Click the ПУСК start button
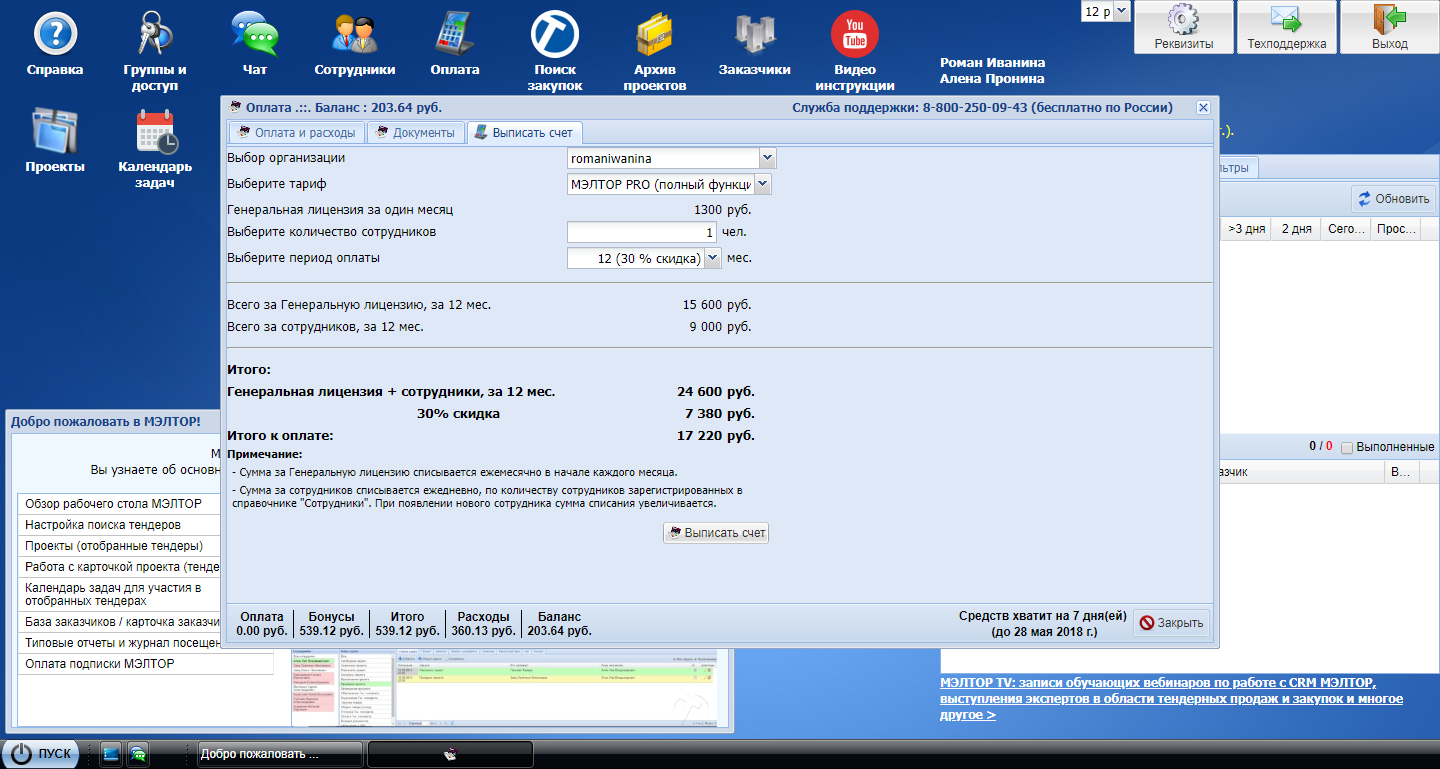This screenshot has height=769, width=1440. coord(44,754)
